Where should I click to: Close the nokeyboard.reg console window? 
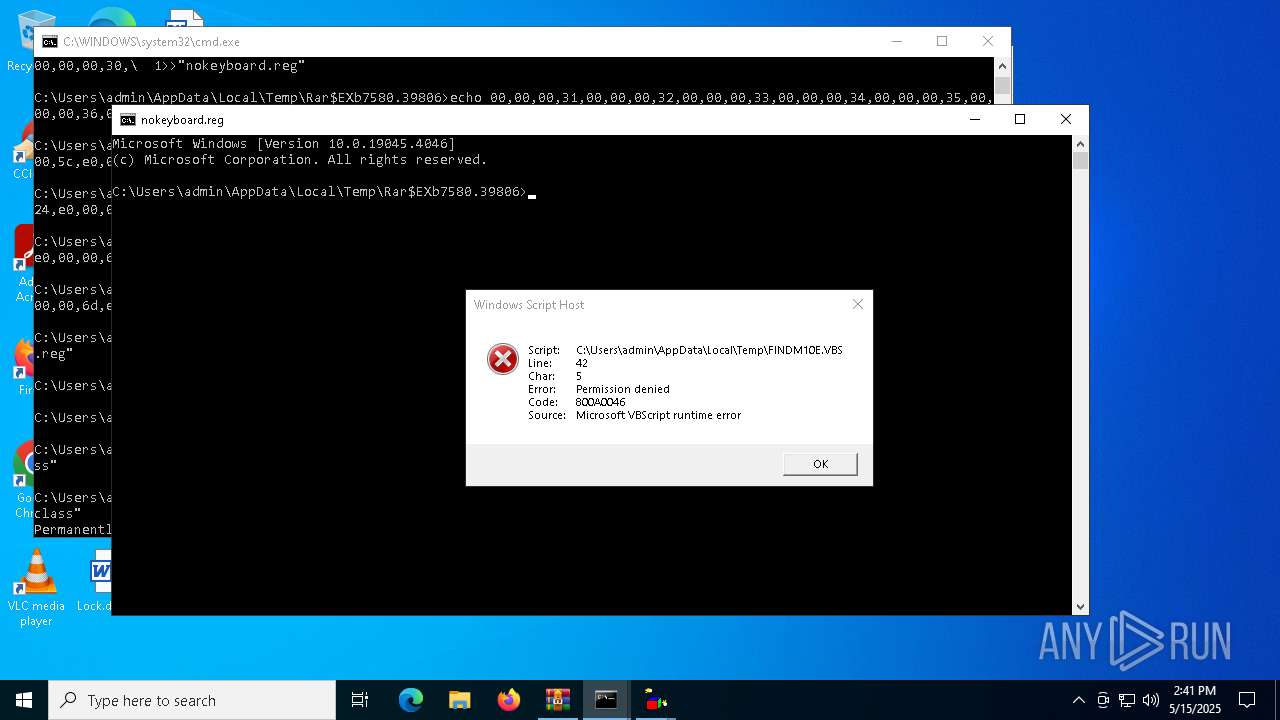[1066, 119]
